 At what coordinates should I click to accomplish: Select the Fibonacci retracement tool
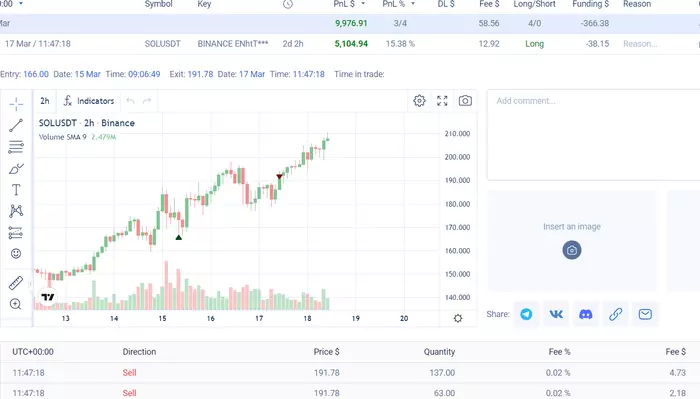(x=16, y=147)
